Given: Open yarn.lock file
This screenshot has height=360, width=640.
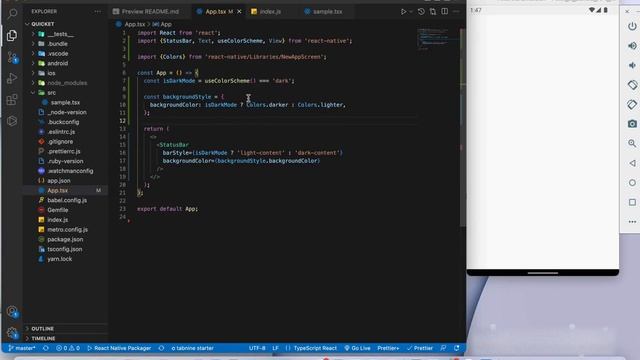Looking at the screenshot, I should click(60, 259).
